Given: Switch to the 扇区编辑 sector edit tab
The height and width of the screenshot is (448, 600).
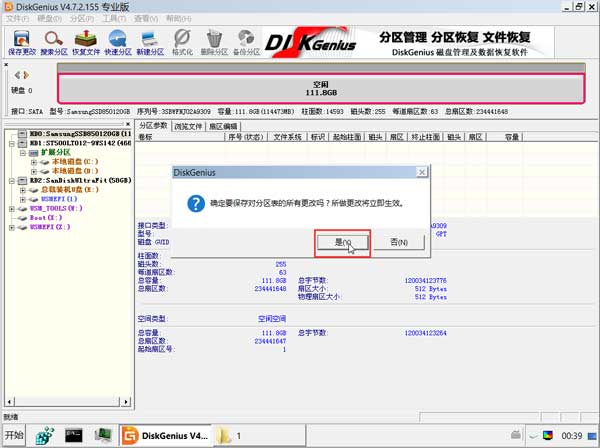Looking at the screenshot, I should 223,126.
